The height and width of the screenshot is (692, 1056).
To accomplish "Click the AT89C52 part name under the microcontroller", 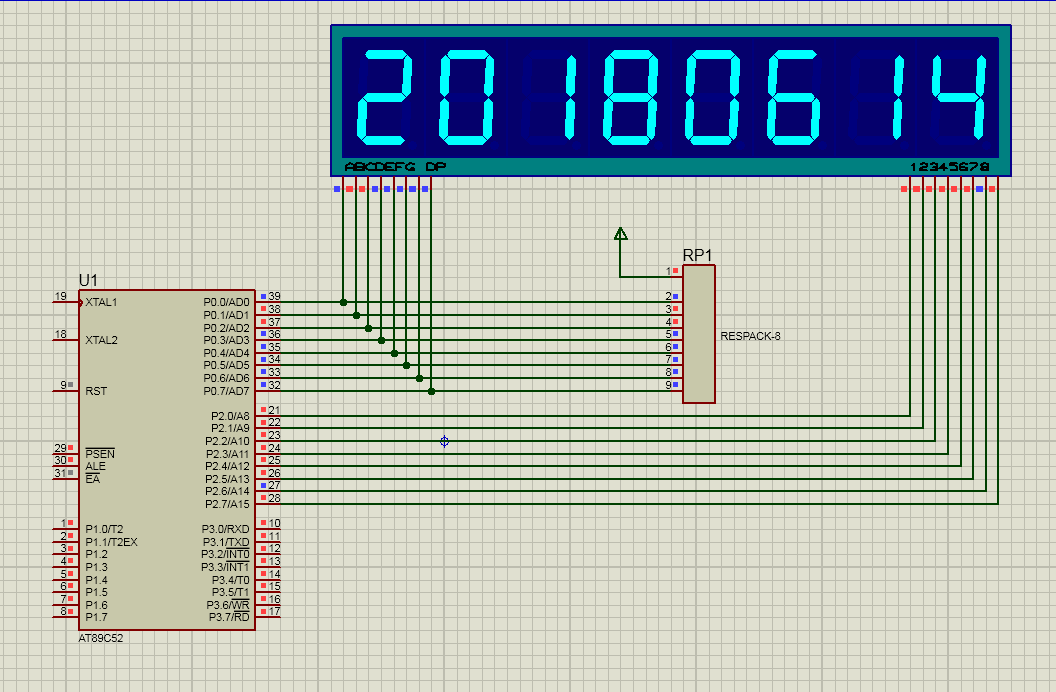I will point(101,638).
